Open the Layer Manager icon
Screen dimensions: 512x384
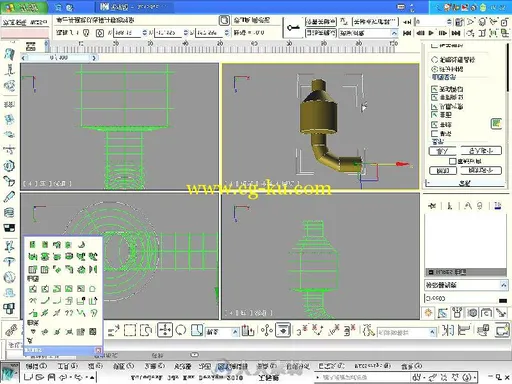pyautogui.click(x=483, y=330)
